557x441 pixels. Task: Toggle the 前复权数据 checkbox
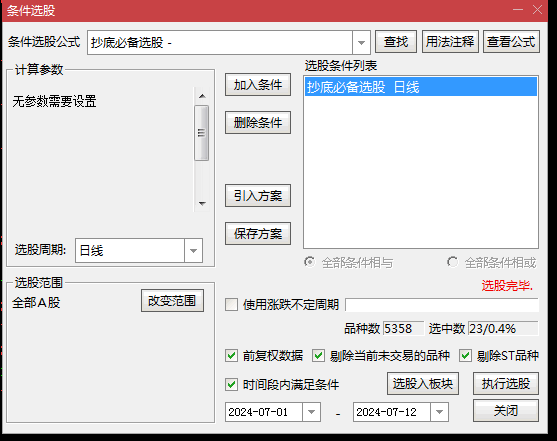(x=231, y=355)
